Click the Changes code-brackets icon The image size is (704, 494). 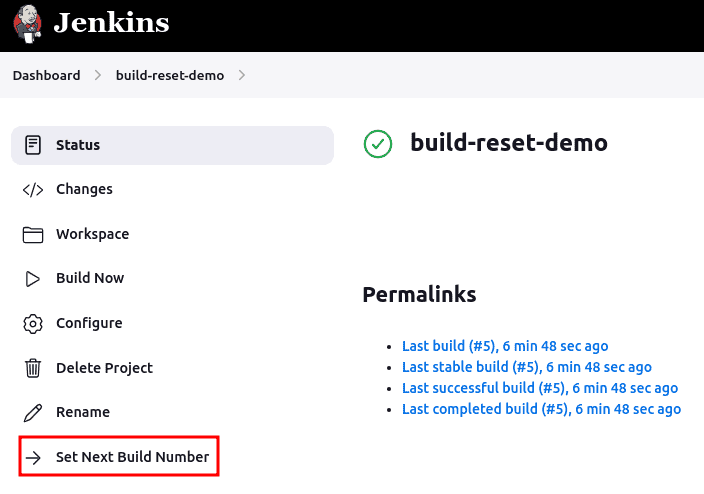point(33,190)
